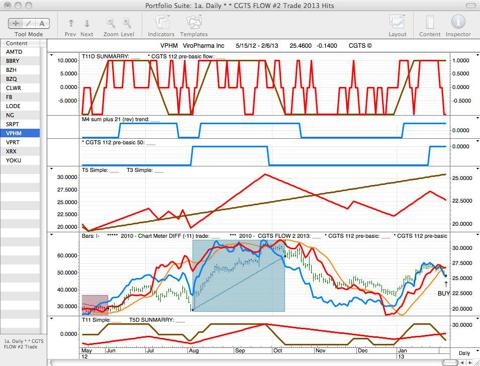Go to the next chart with Next
480x366 pixels.
pyautogui.click(x=87, y=27)
